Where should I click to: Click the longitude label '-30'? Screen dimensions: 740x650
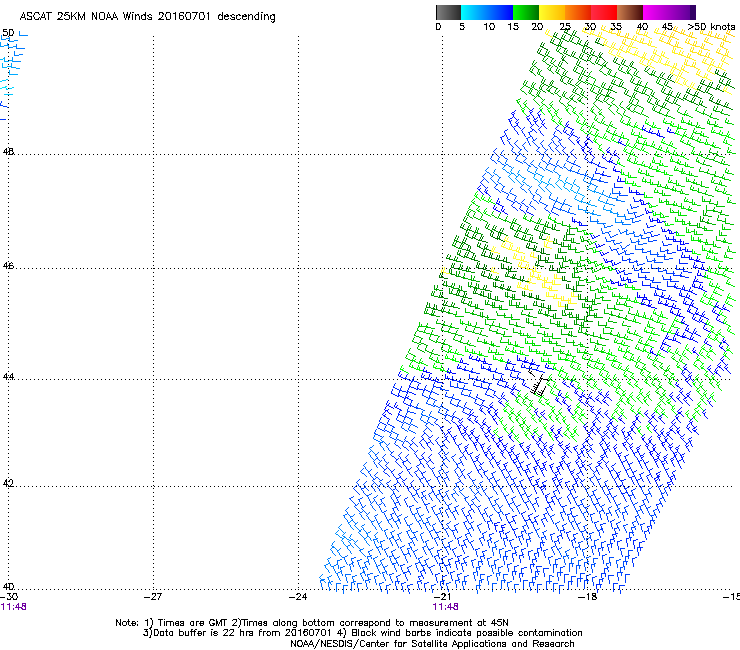[9, 597]
